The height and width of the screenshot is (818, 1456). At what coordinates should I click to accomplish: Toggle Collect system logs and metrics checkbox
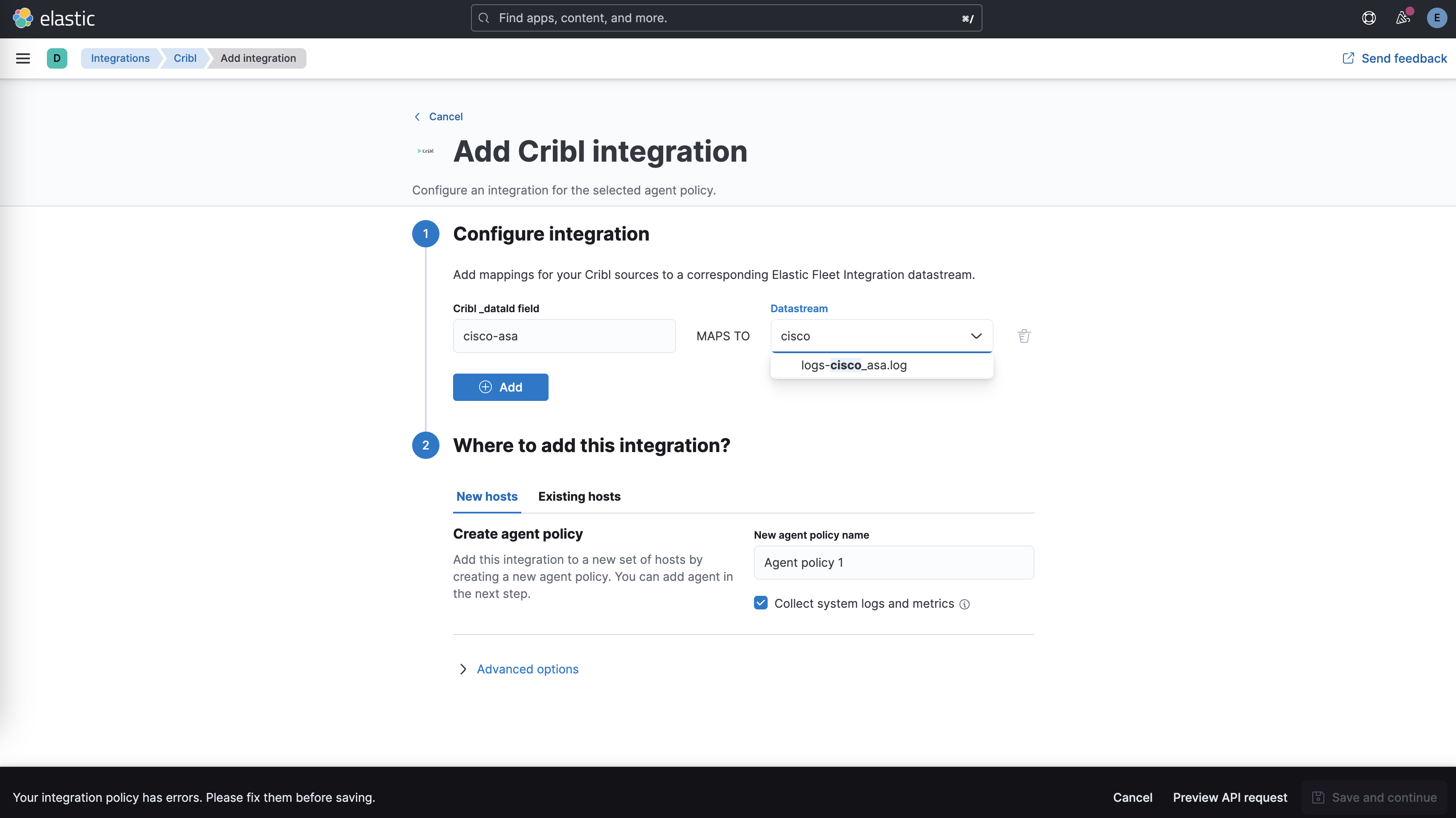(761, 603)
